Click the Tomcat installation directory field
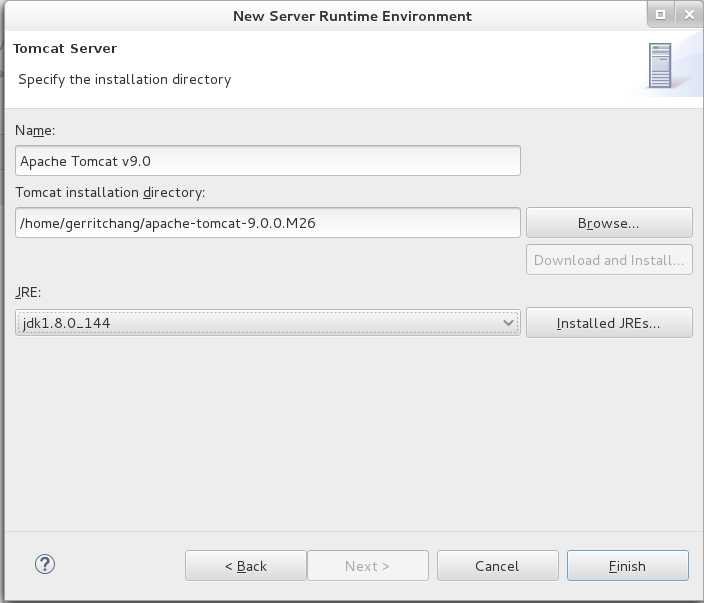 tap(268, 223)
